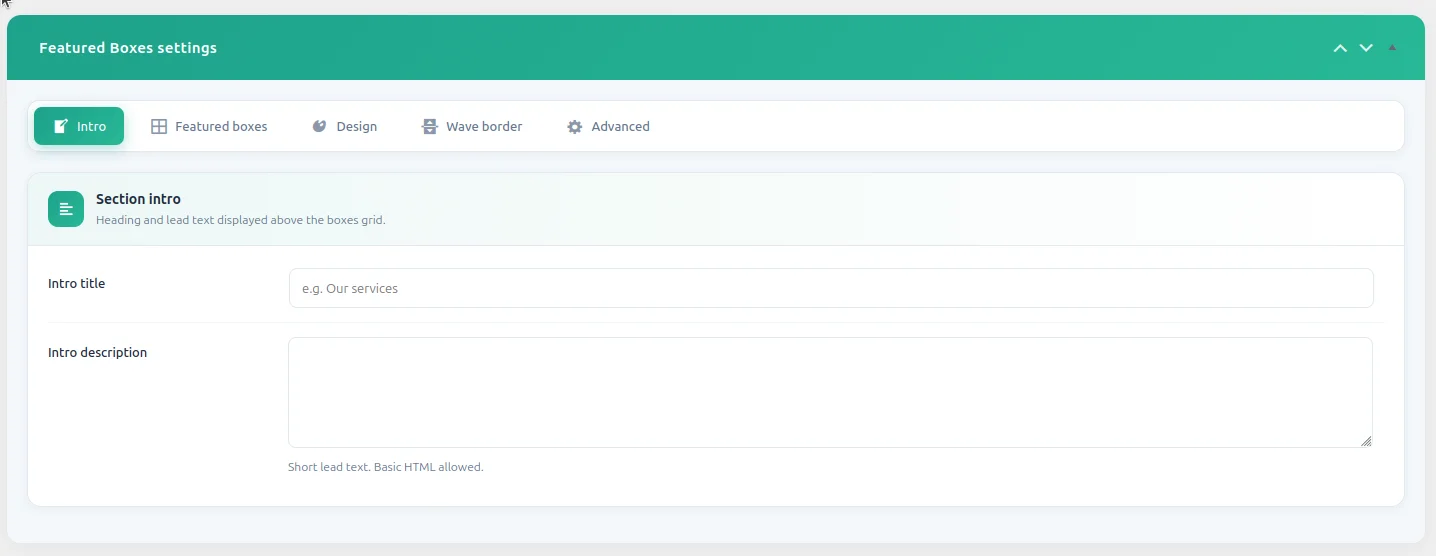The width and height of the screenshot is (1436, 556).
Task: Focus the Intro title input field
Action: tap(831, 288)
